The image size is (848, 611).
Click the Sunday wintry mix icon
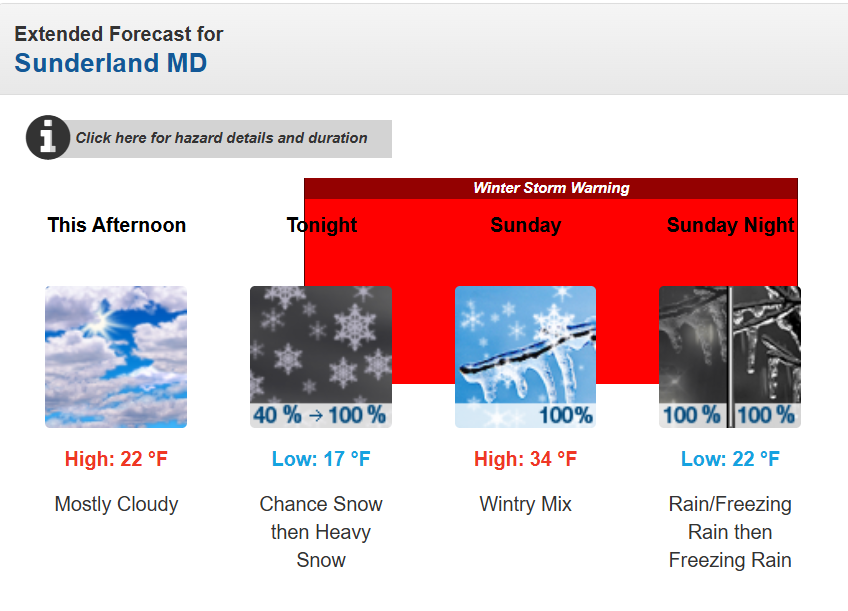(525, 356)
